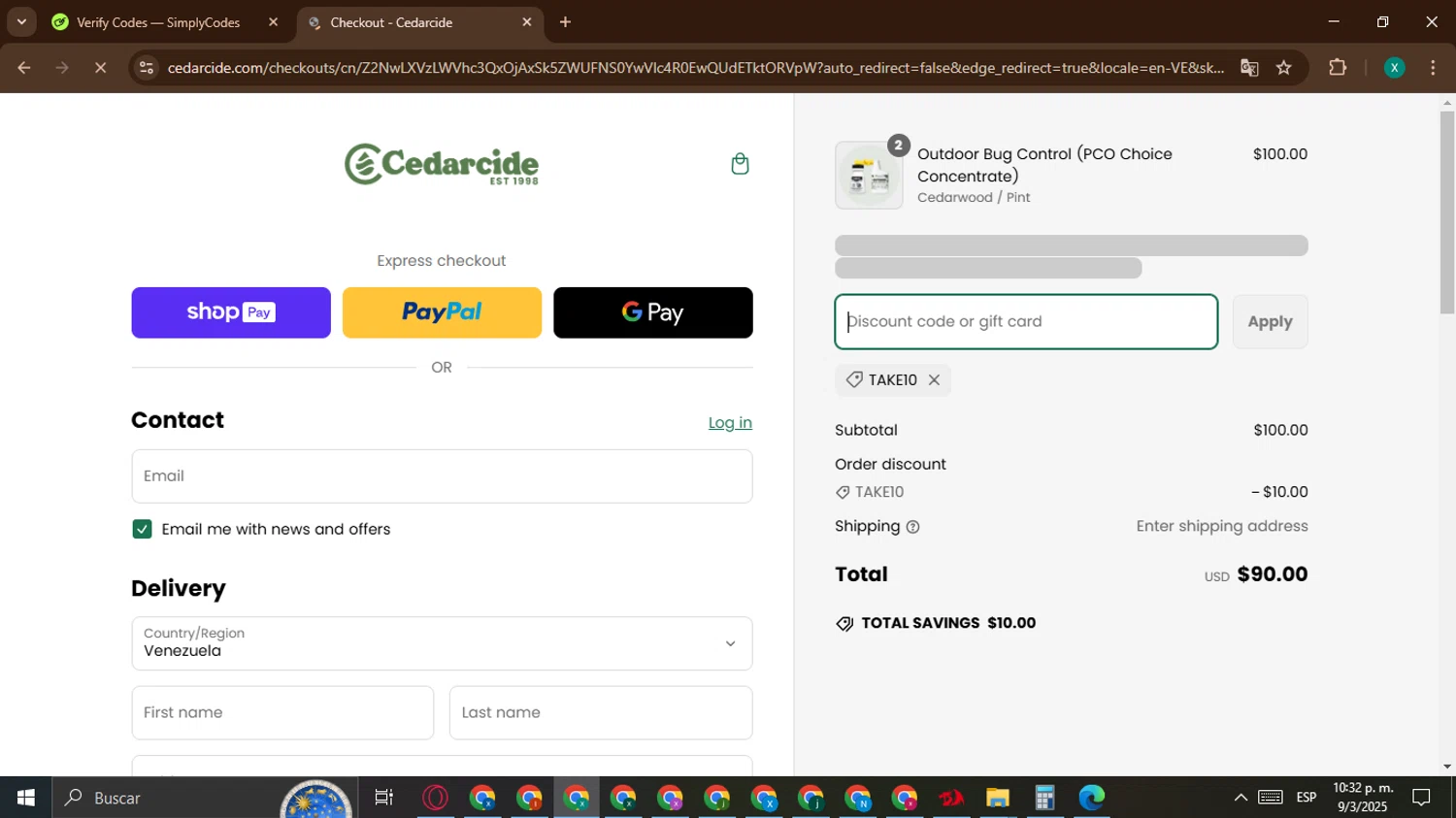
Task: Click the Order discount TAKE10 line
Action: (1072, 492)
